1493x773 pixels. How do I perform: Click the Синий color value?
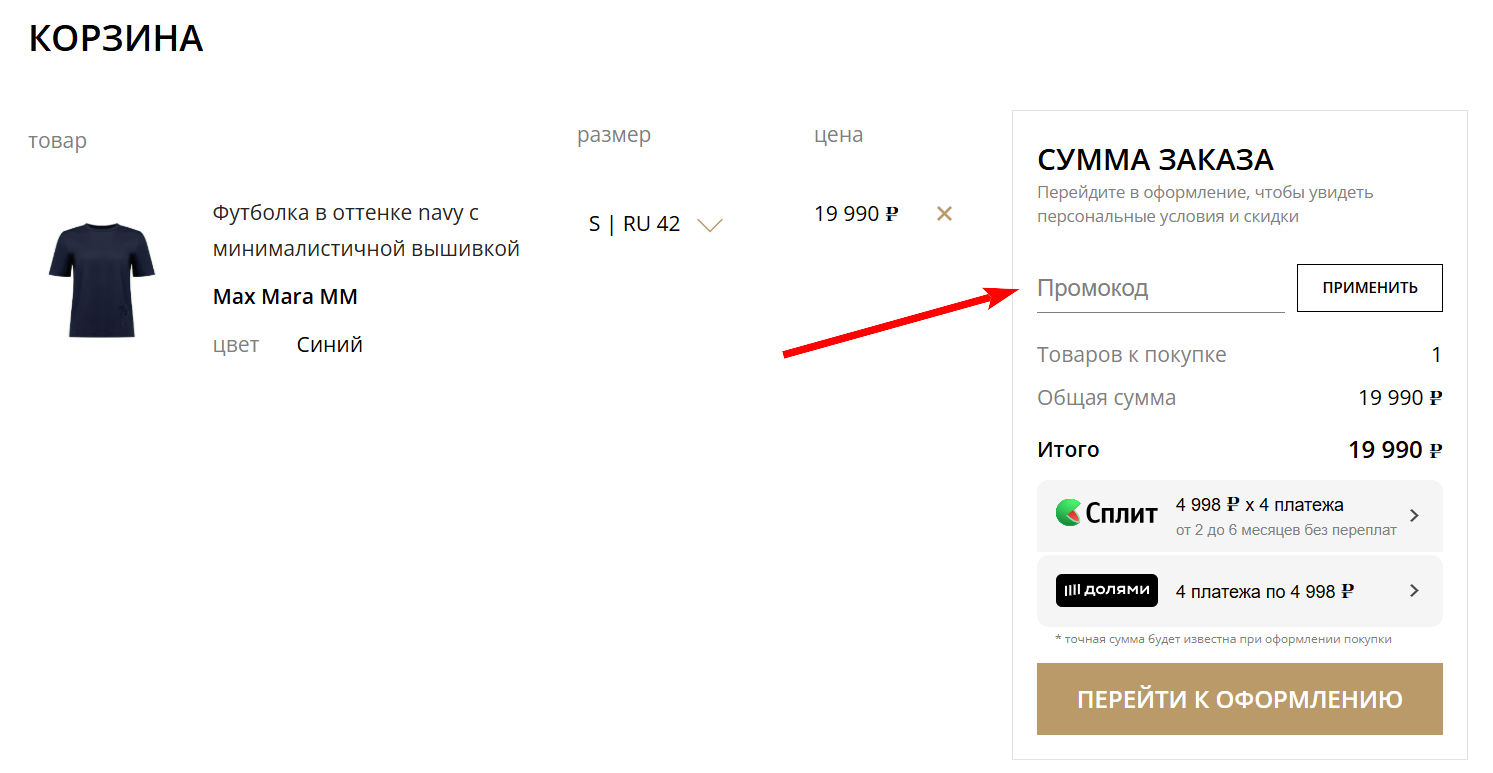[x=329, y=345]
